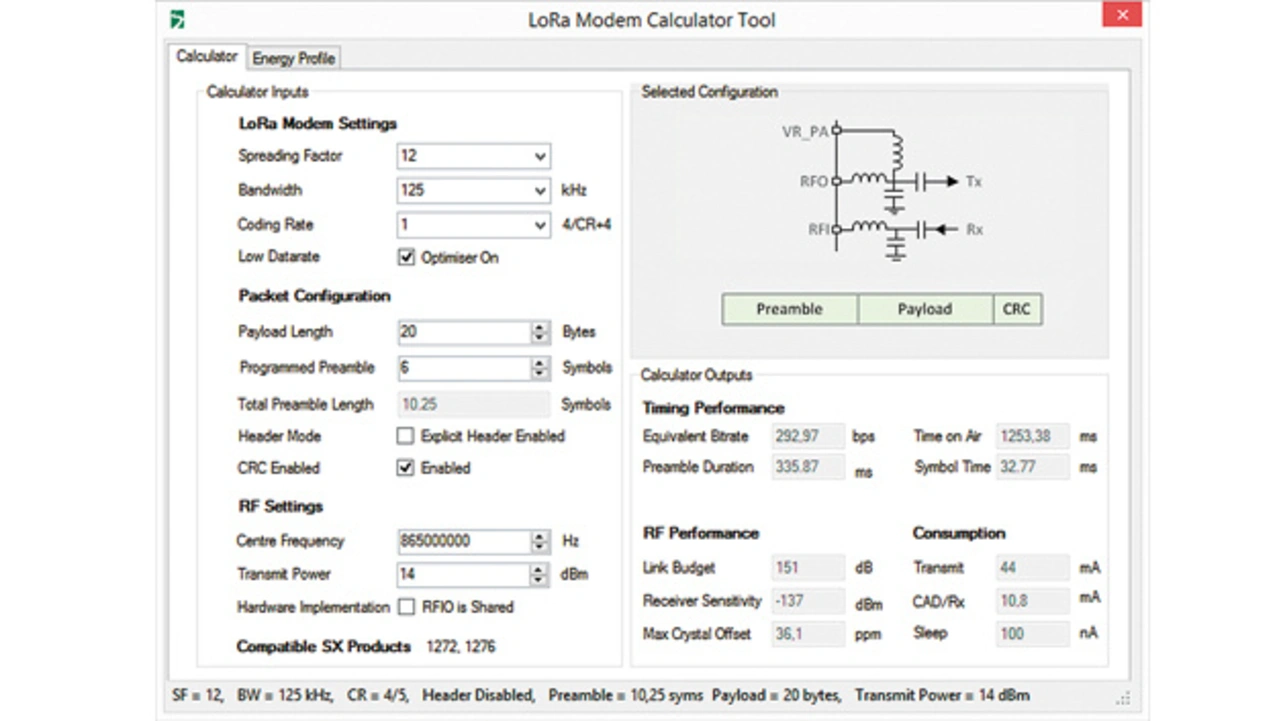Expand the Bandwidth dropdown list

(x=540, y=191)
